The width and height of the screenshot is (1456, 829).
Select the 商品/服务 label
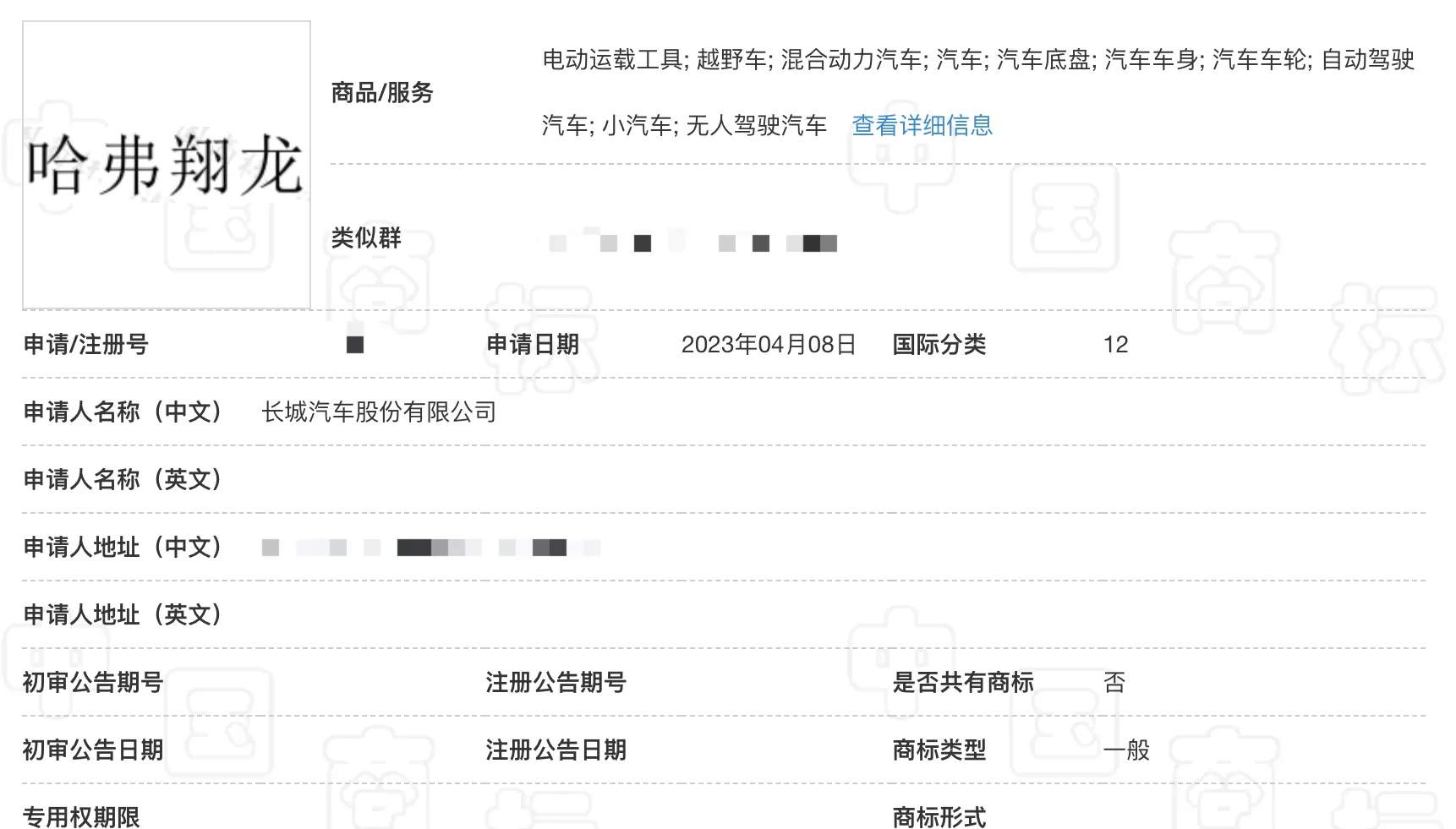pos(382,92)
